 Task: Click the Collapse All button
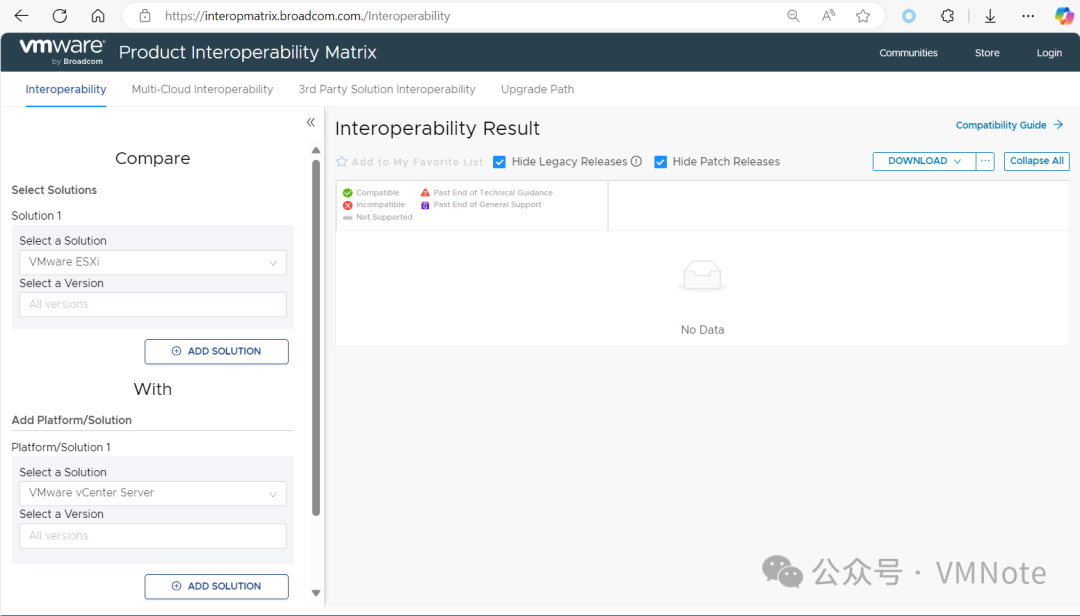coord(1036,161)
